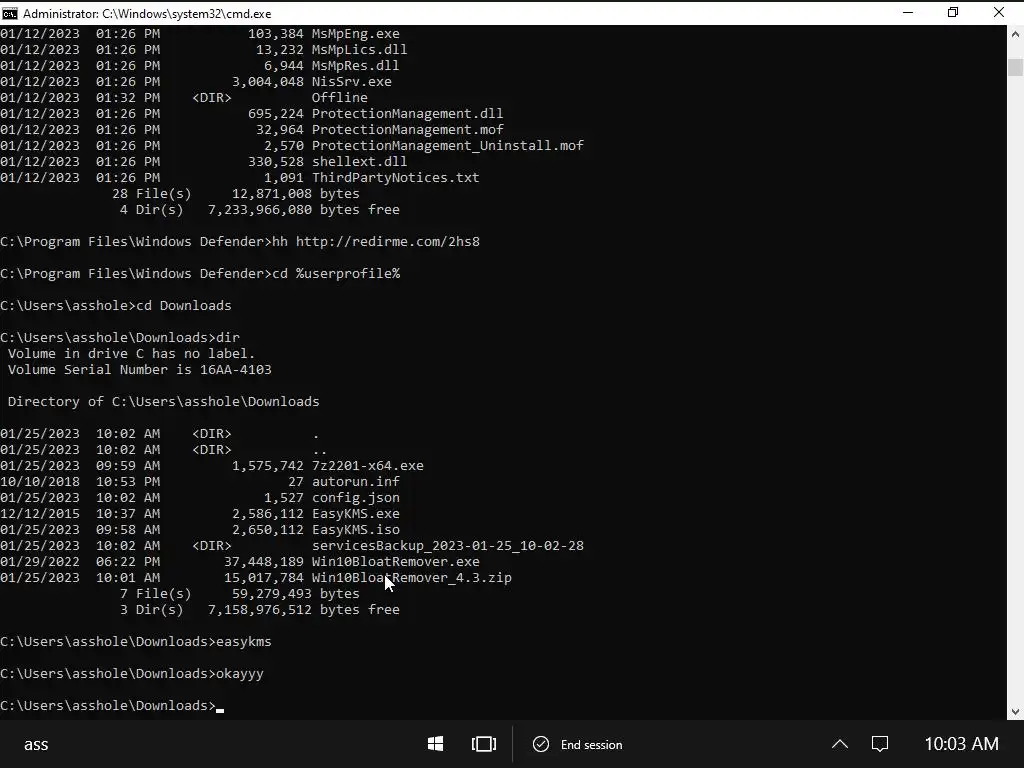This screenshot has height=768, width=1024.
Task: Click the 7z2201-x64.exe file name
Action: (368, 466)
